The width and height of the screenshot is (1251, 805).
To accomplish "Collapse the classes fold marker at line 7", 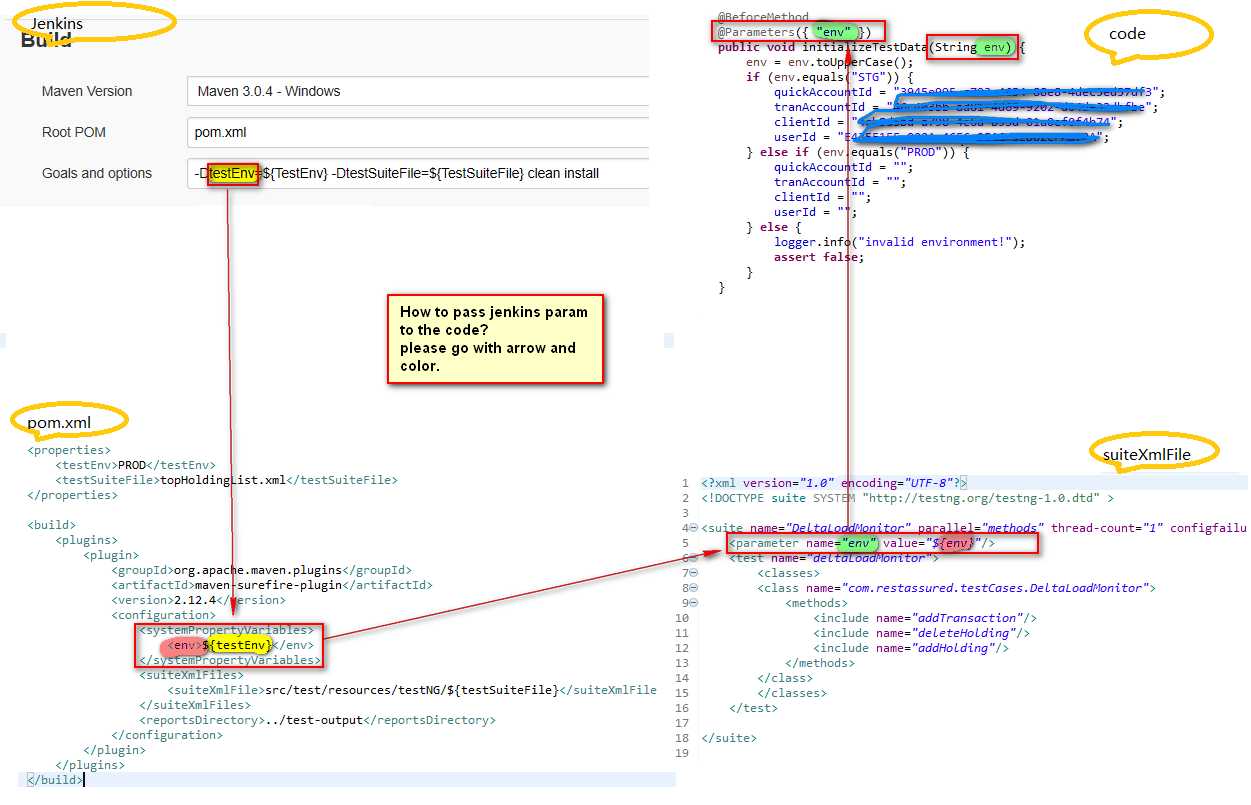I will click(695, 573).
